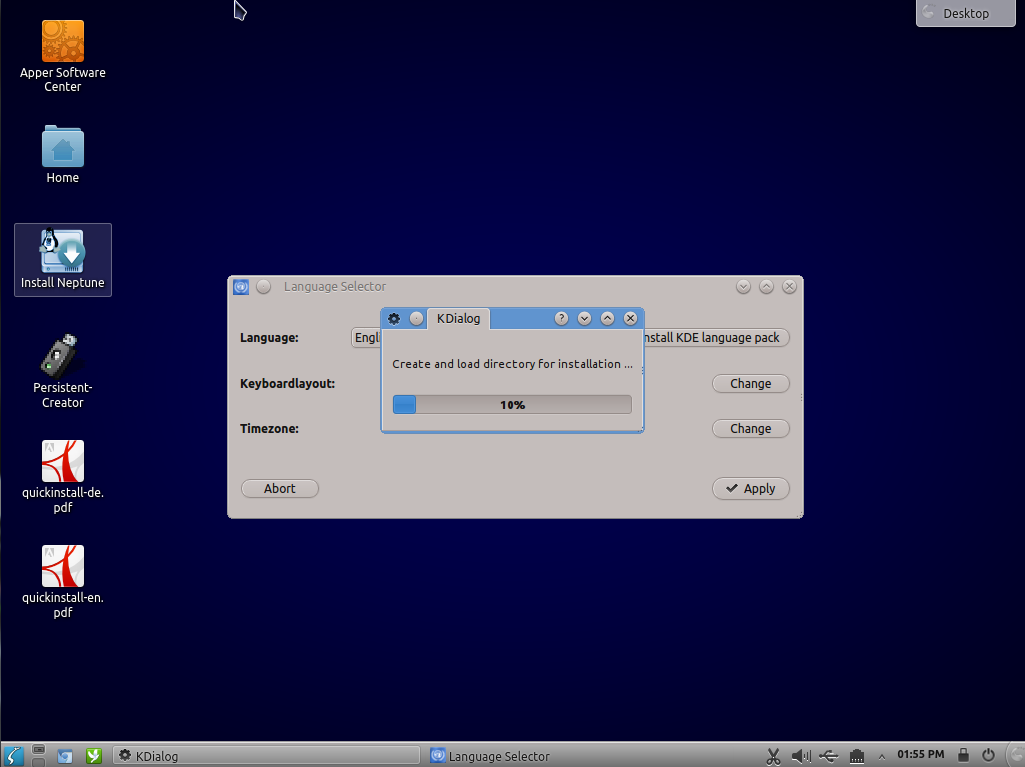Viewport: 1025px width, 767px height.
Task: Click the Language: label
Action: (x=269, y=337)
